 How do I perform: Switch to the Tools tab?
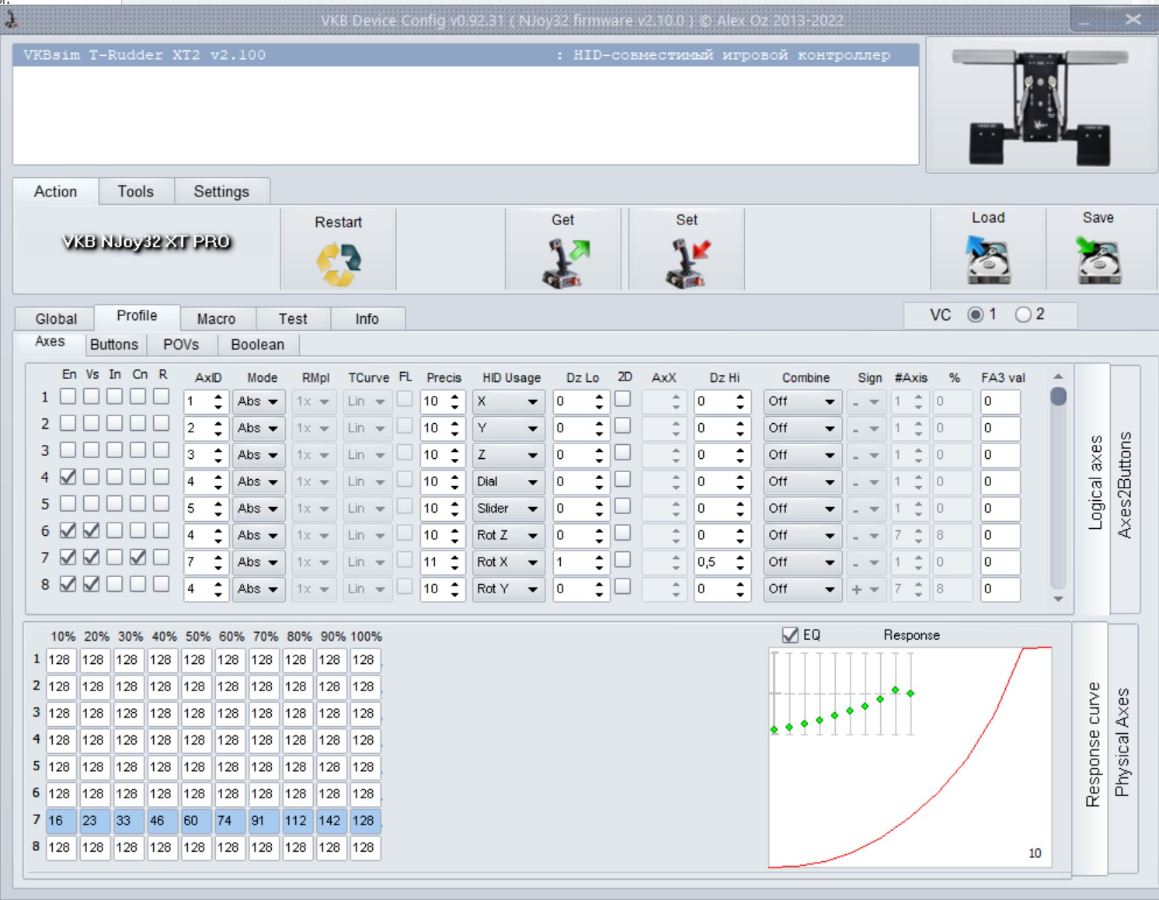click(136, 192)
